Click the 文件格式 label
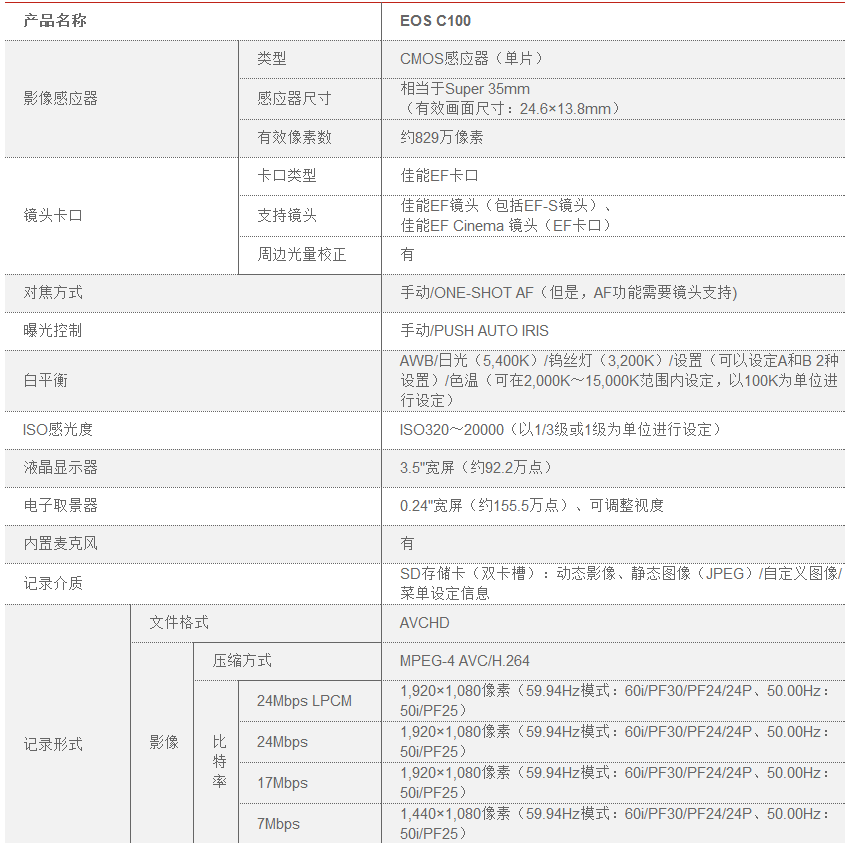Screen dimensions: 851x843 click(x=179, y=623)
